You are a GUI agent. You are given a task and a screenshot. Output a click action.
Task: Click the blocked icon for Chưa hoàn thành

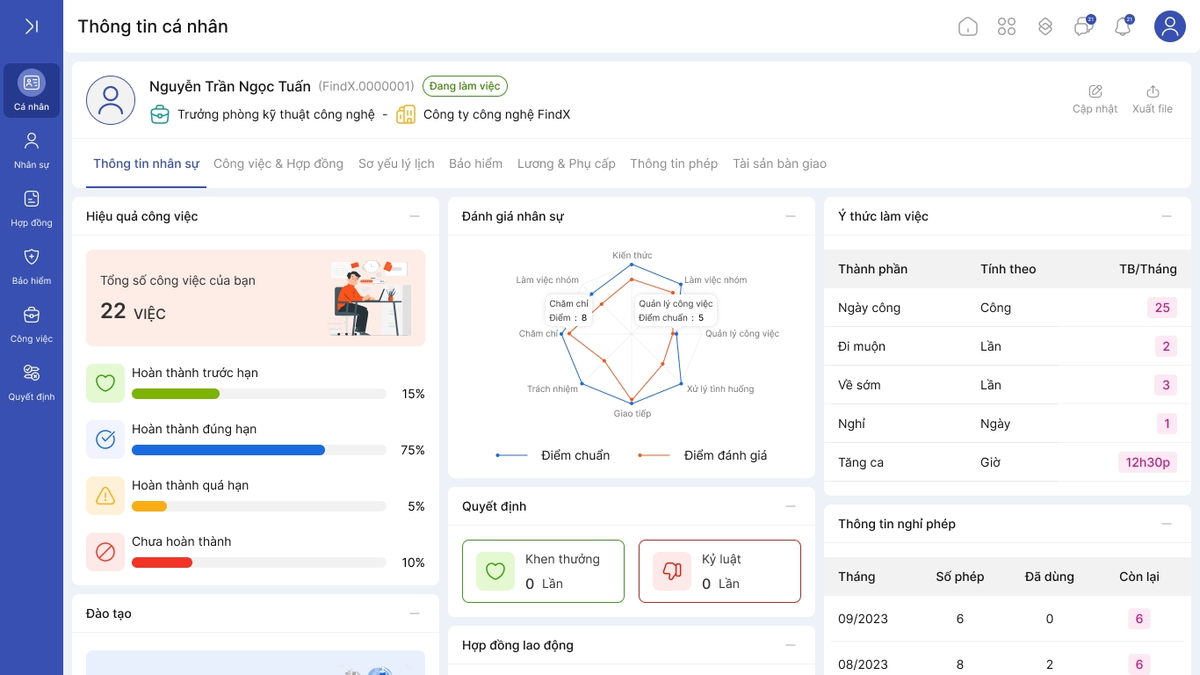pyautogui.click(x=105, y=551)
